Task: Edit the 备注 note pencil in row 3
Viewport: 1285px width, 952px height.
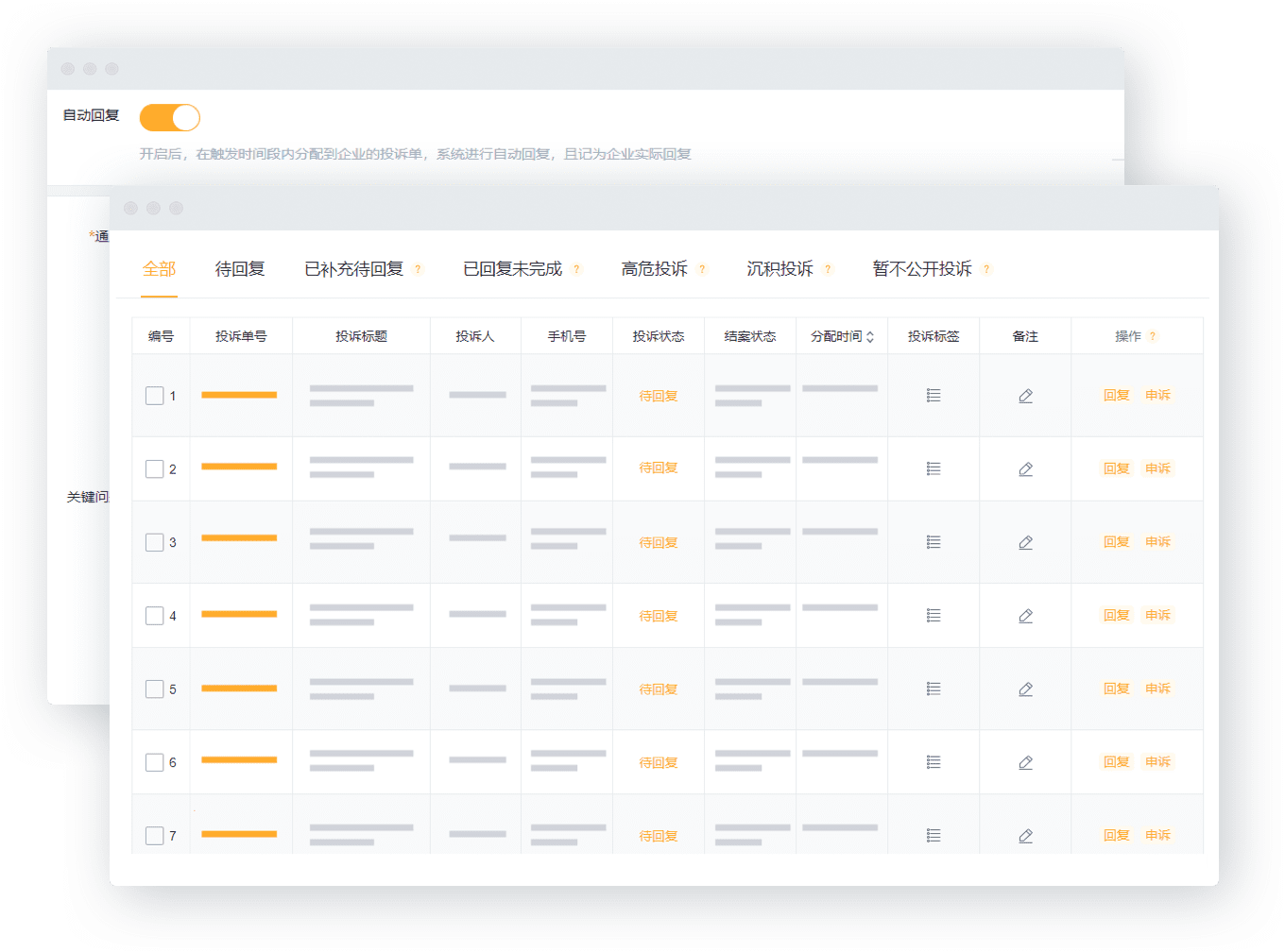Action: [1025, 542]
